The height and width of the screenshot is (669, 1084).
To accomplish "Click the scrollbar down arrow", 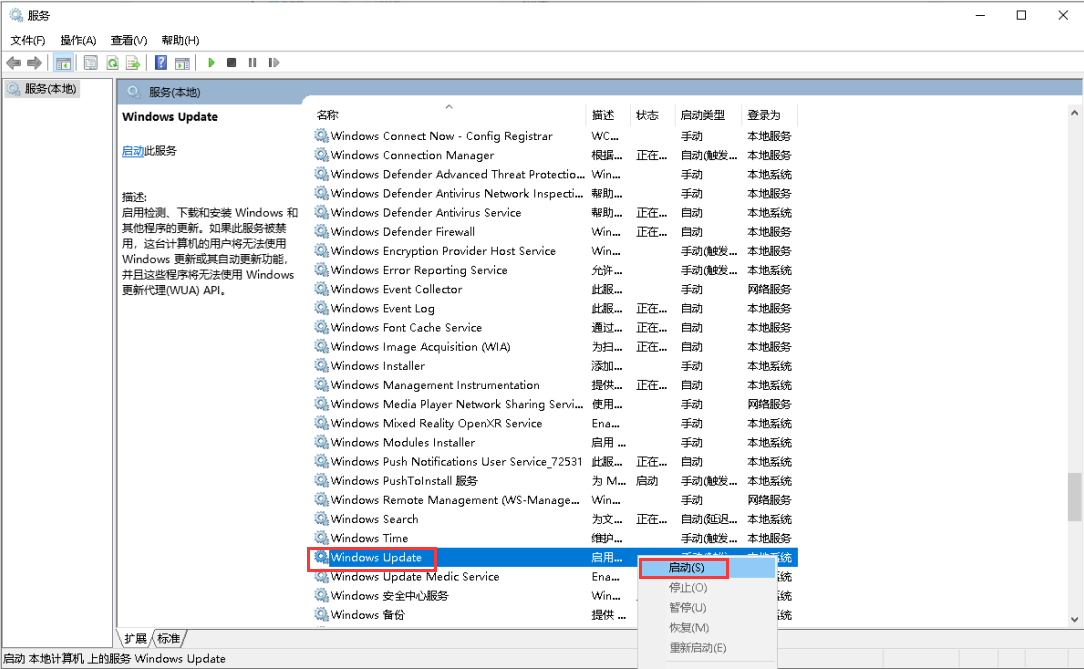I will click(1074, 619).
